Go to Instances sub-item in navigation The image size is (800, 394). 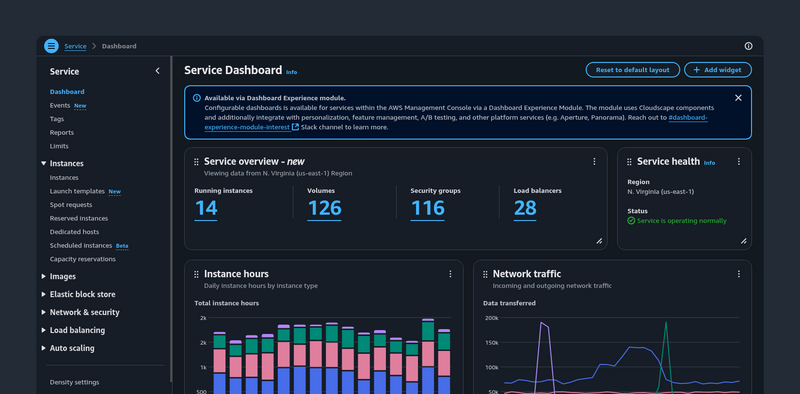pos(64,178)
